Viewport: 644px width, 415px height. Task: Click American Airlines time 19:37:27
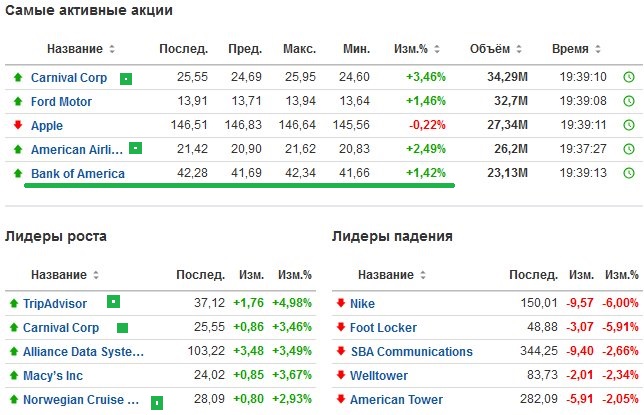pyautogui.click(x=583, y=149)
